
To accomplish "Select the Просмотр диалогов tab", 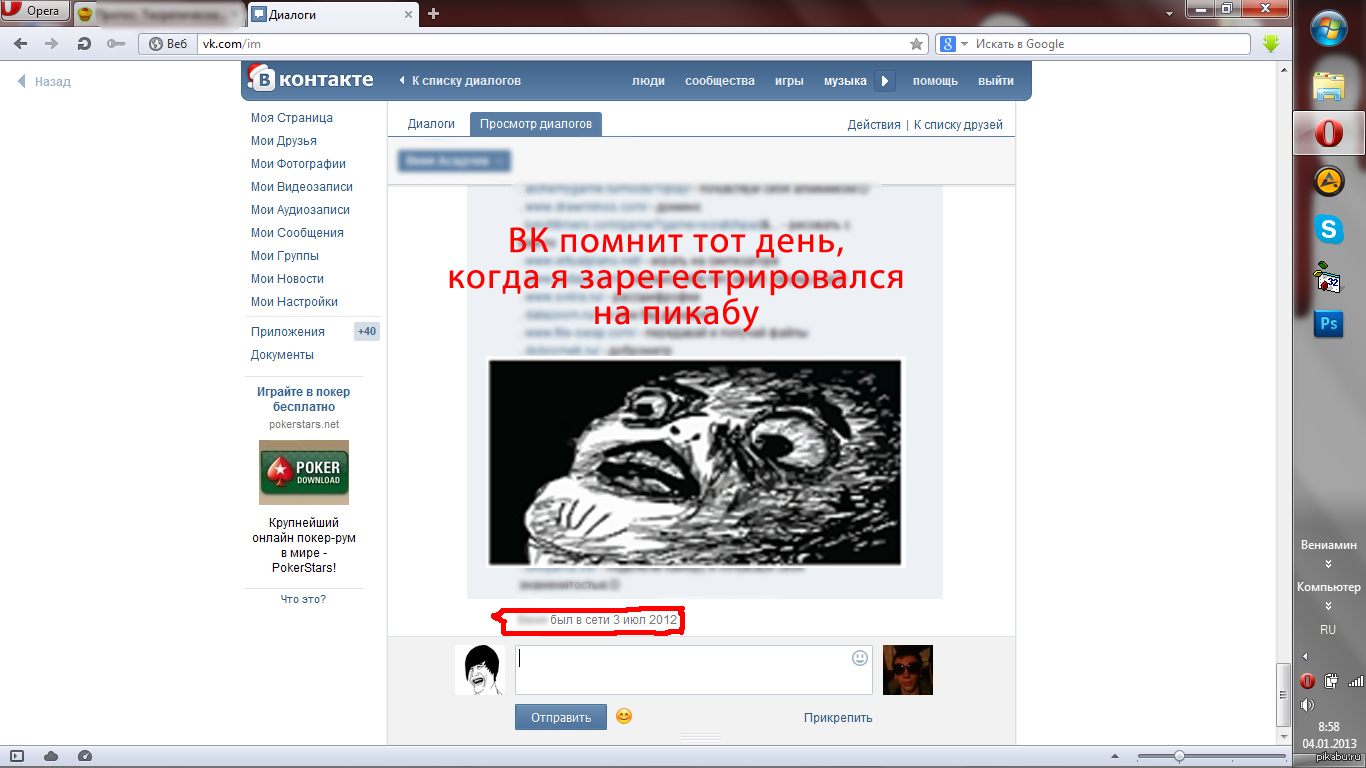I will point(535,124).
